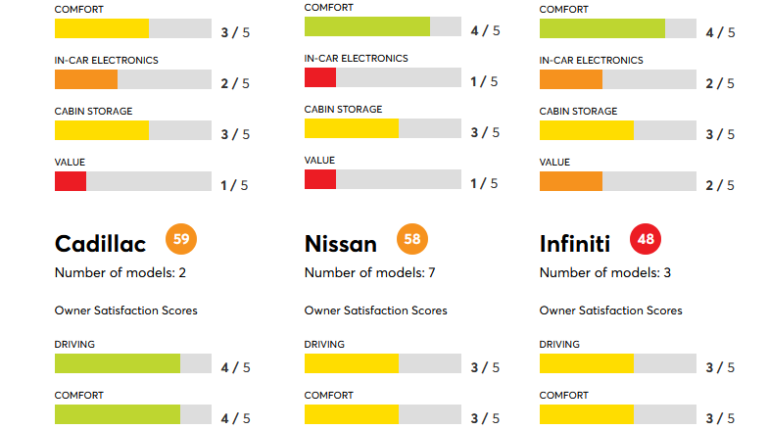
Task: Open the Cadillac brand heading
Action: tap(100, 244)
